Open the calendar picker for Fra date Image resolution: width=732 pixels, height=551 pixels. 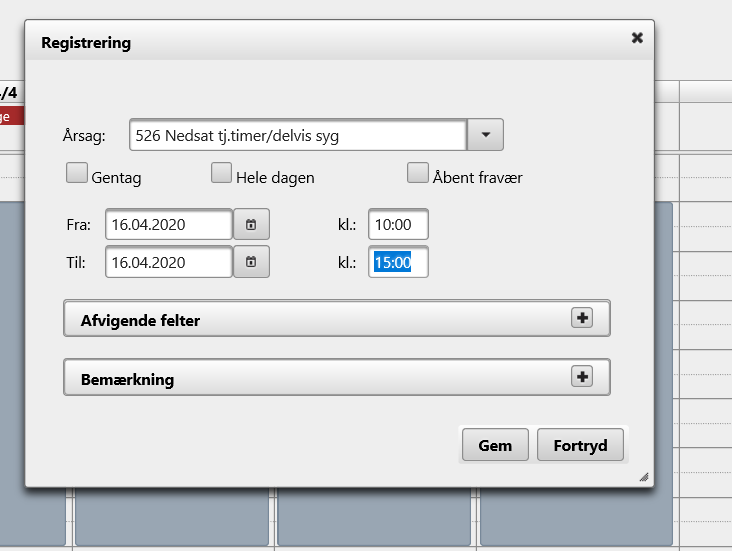point(251,224)
